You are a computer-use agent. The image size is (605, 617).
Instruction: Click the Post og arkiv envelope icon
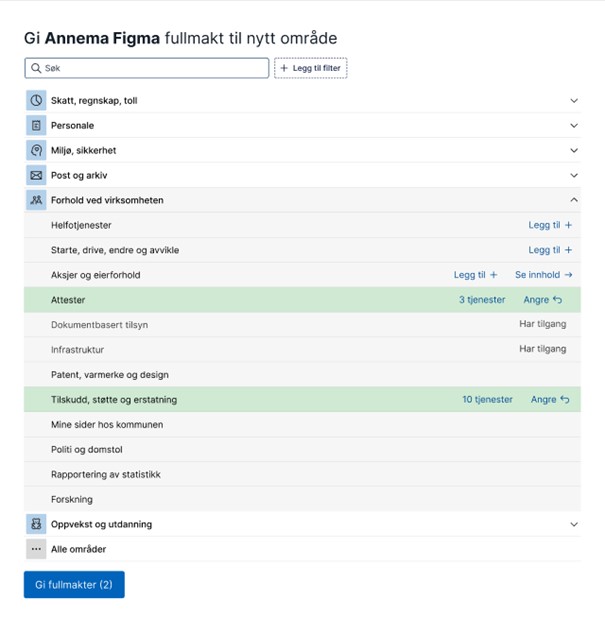36,176
